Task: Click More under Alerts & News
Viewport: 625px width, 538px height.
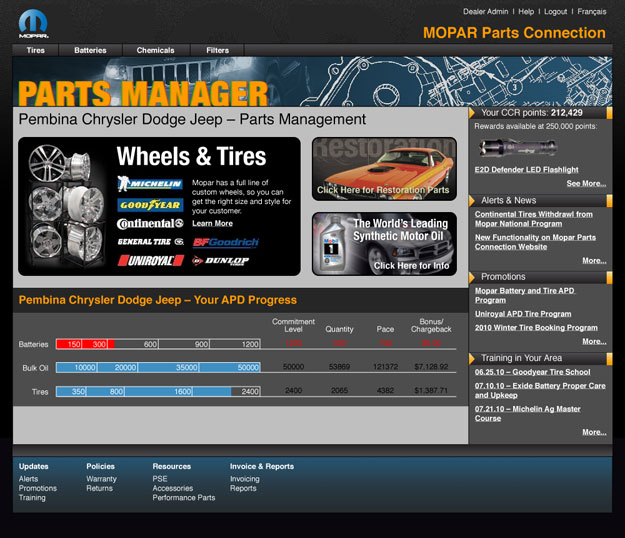Action: [x=594, y=260]
